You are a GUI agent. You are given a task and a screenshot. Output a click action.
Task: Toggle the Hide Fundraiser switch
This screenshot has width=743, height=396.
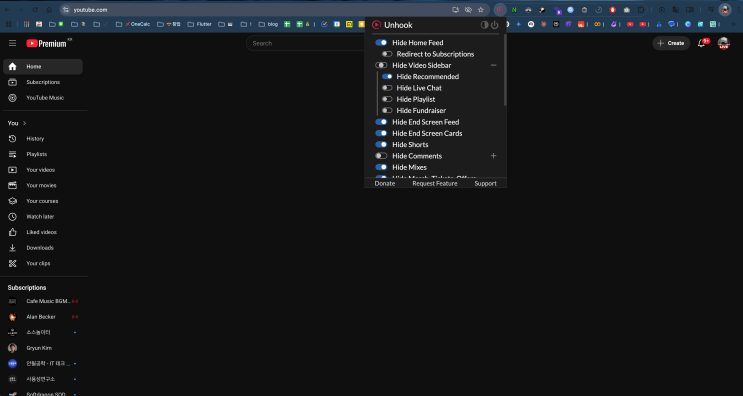point(388,111)
